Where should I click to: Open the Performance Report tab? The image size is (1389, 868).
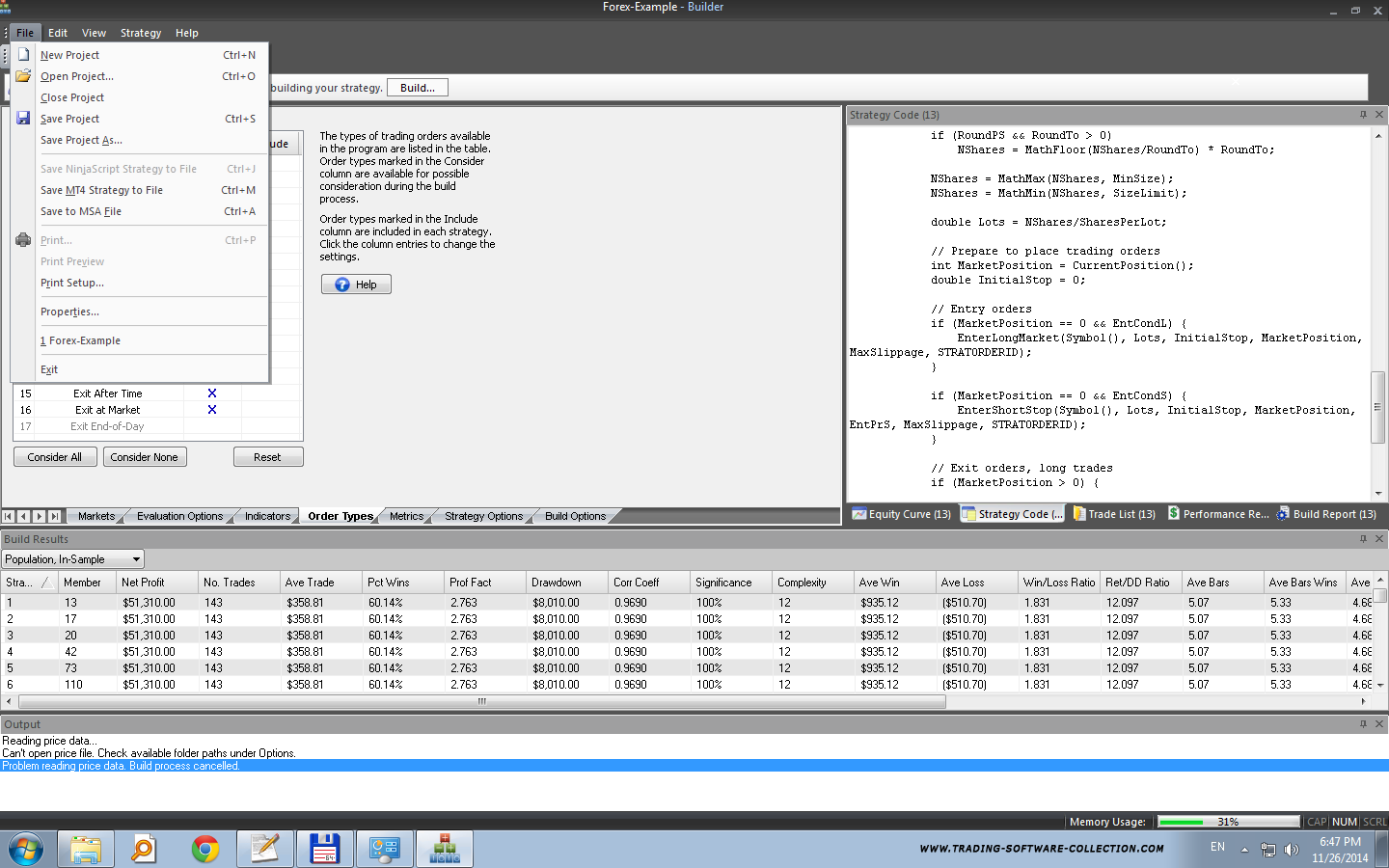[1218, 514]
